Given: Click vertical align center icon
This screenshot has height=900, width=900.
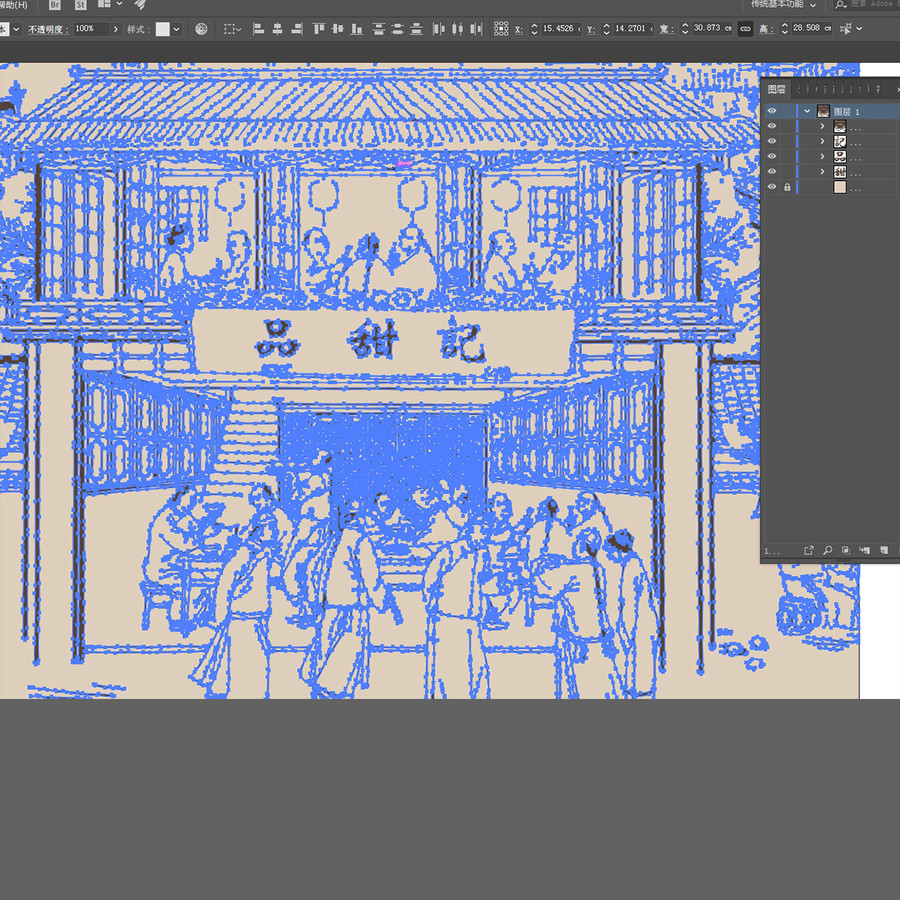Looking at the screenshot, I should tap(338, 29).
